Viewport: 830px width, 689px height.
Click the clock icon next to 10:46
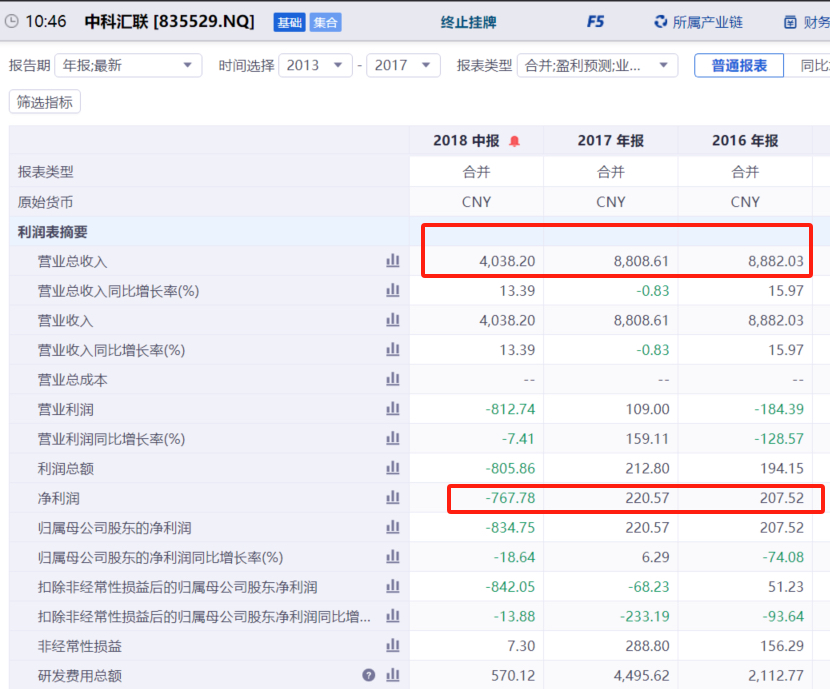point(11,21)
